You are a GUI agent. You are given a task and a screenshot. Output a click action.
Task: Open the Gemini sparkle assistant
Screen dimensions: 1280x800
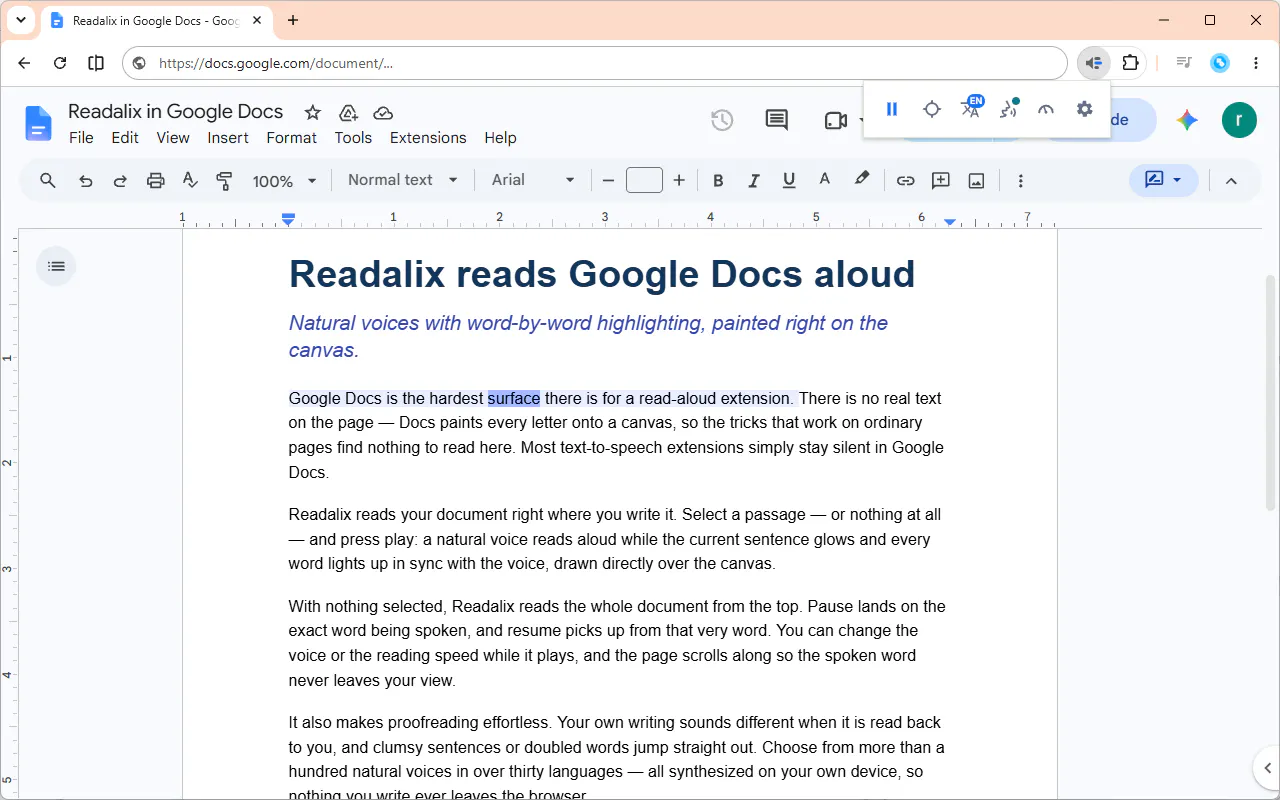(x=1187, y=120)
